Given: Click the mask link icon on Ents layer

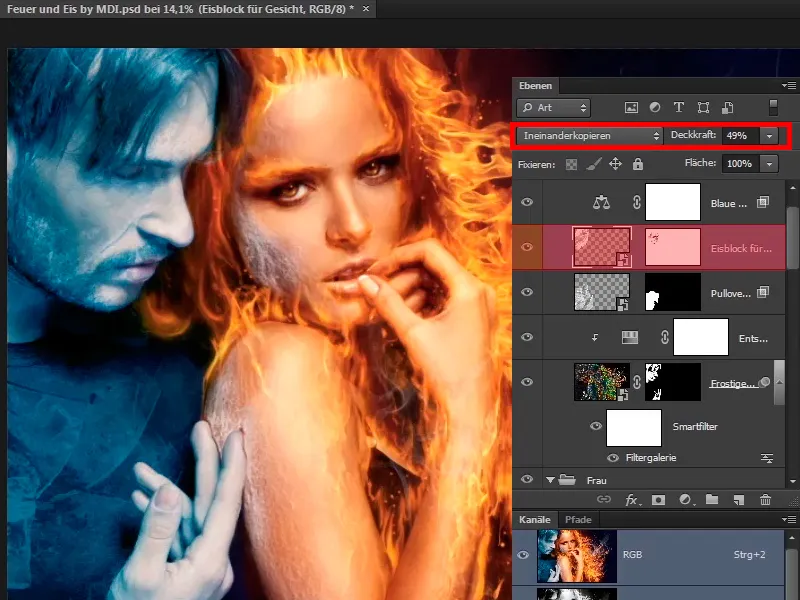Looking at the screenshot, I should pos(665,337).
